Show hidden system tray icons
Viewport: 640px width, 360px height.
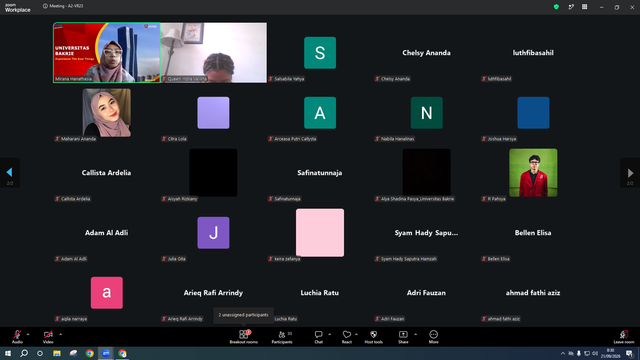563,353
